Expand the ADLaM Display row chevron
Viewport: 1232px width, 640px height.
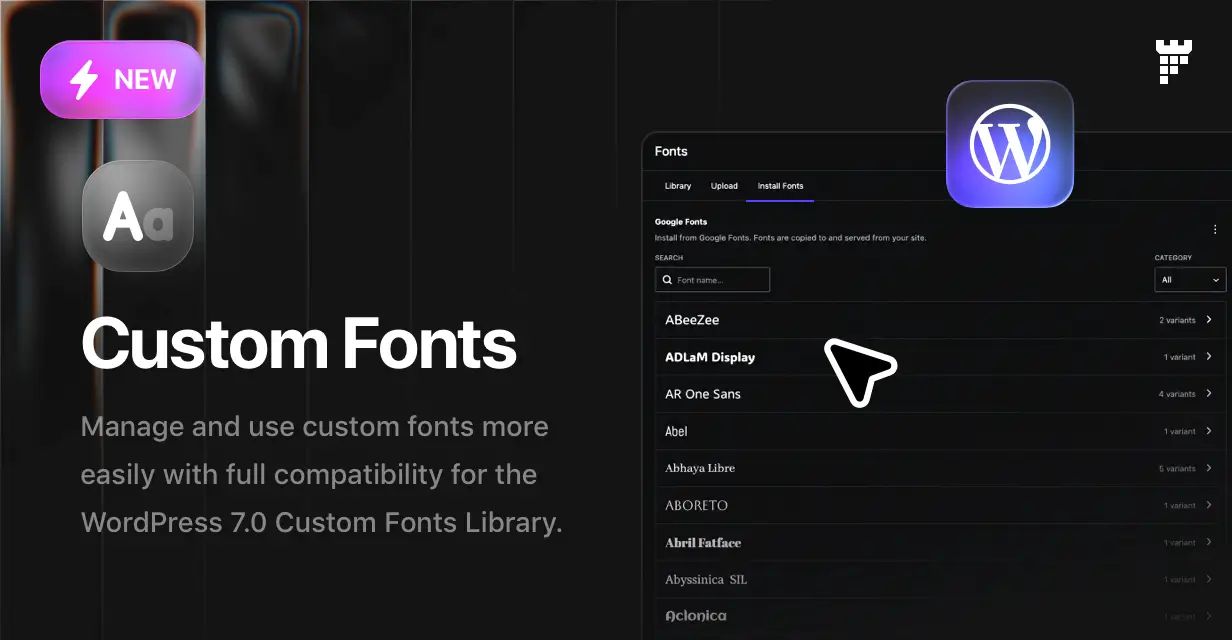[x=1209, y=357]
